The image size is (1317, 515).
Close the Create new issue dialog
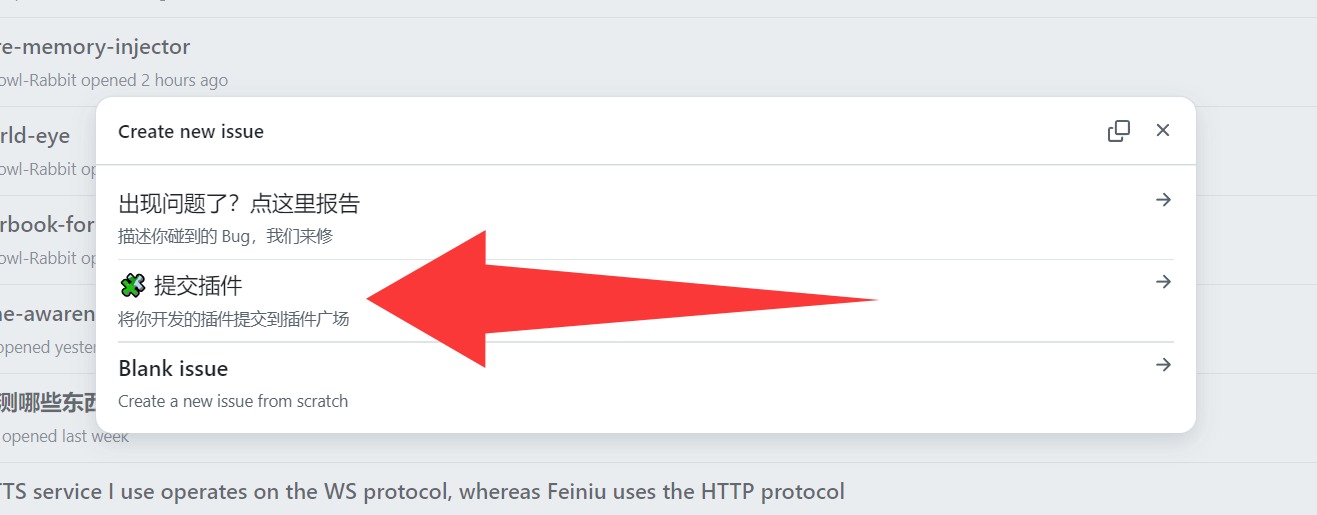[1162, 131]
